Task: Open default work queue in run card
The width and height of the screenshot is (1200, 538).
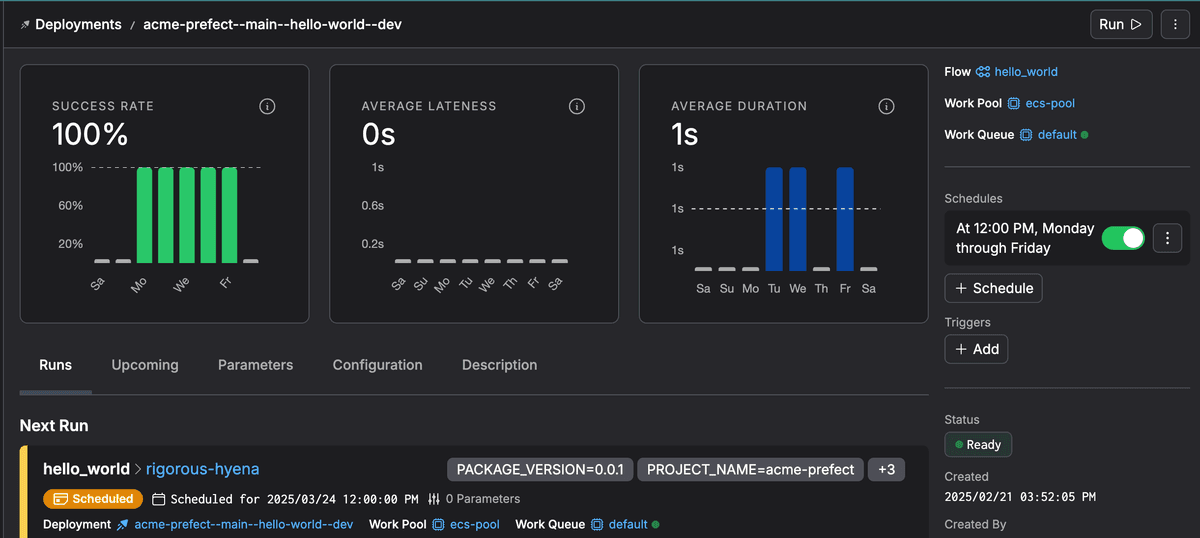Action: (629, 524)
